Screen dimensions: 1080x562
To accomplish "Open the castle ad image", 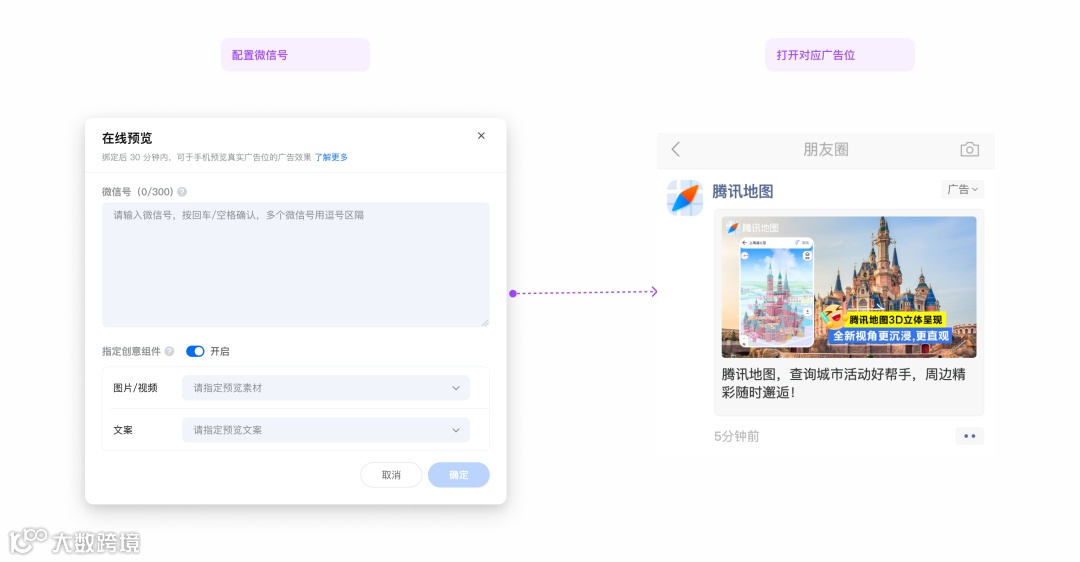I will (849, 287).
